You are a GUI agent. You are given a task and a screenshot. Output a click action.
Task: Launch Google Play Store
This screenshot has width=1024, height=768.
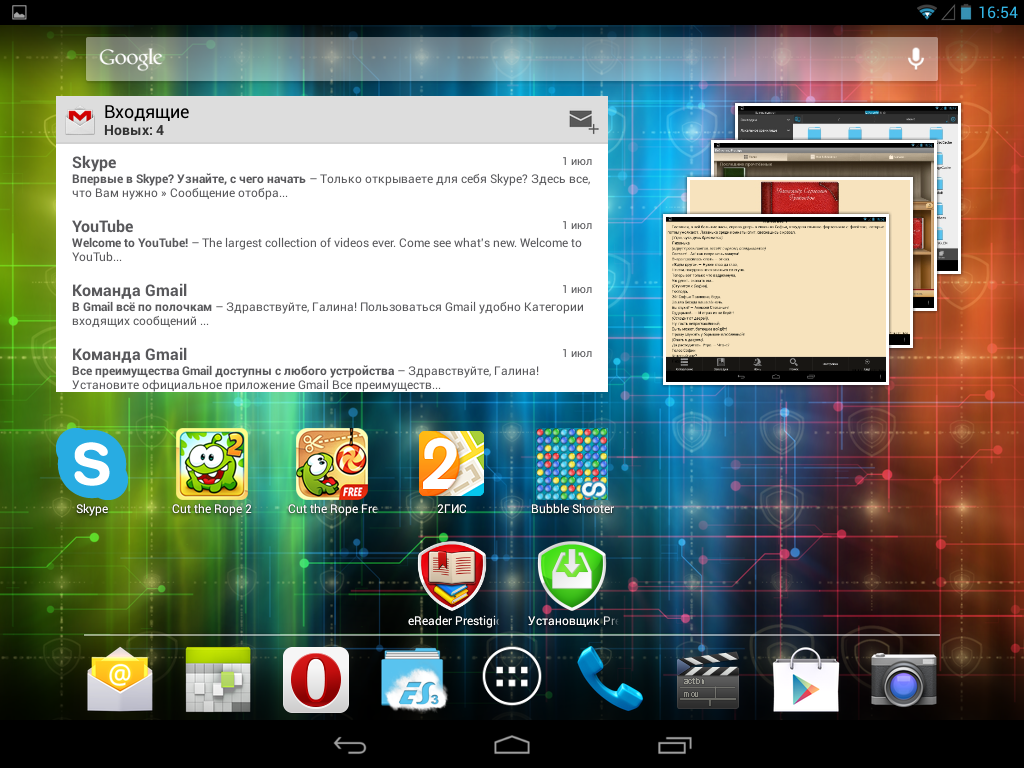click(x=806, y=680)
